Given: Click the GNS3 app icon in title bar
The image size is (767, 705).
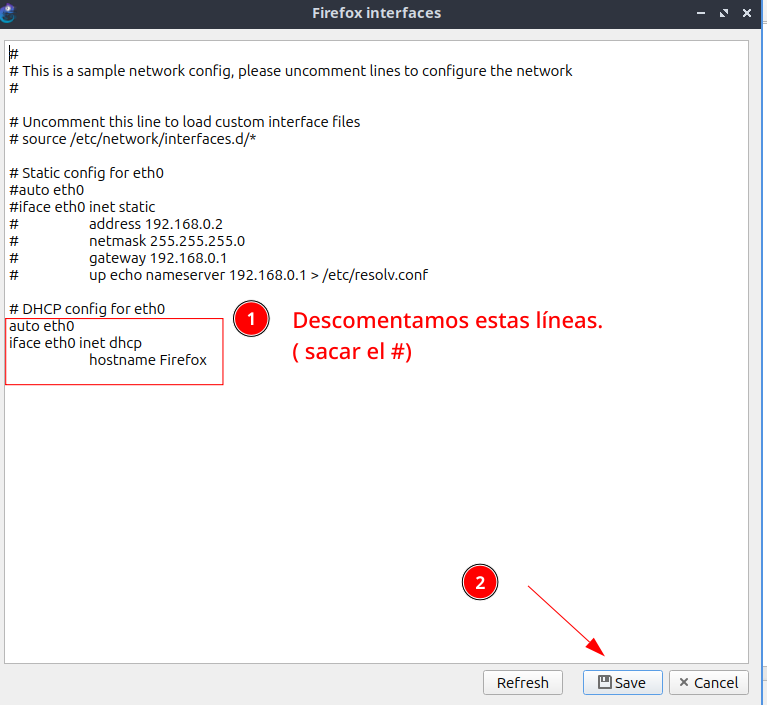Looking at the screenshot, I should (x=8, y=13).
